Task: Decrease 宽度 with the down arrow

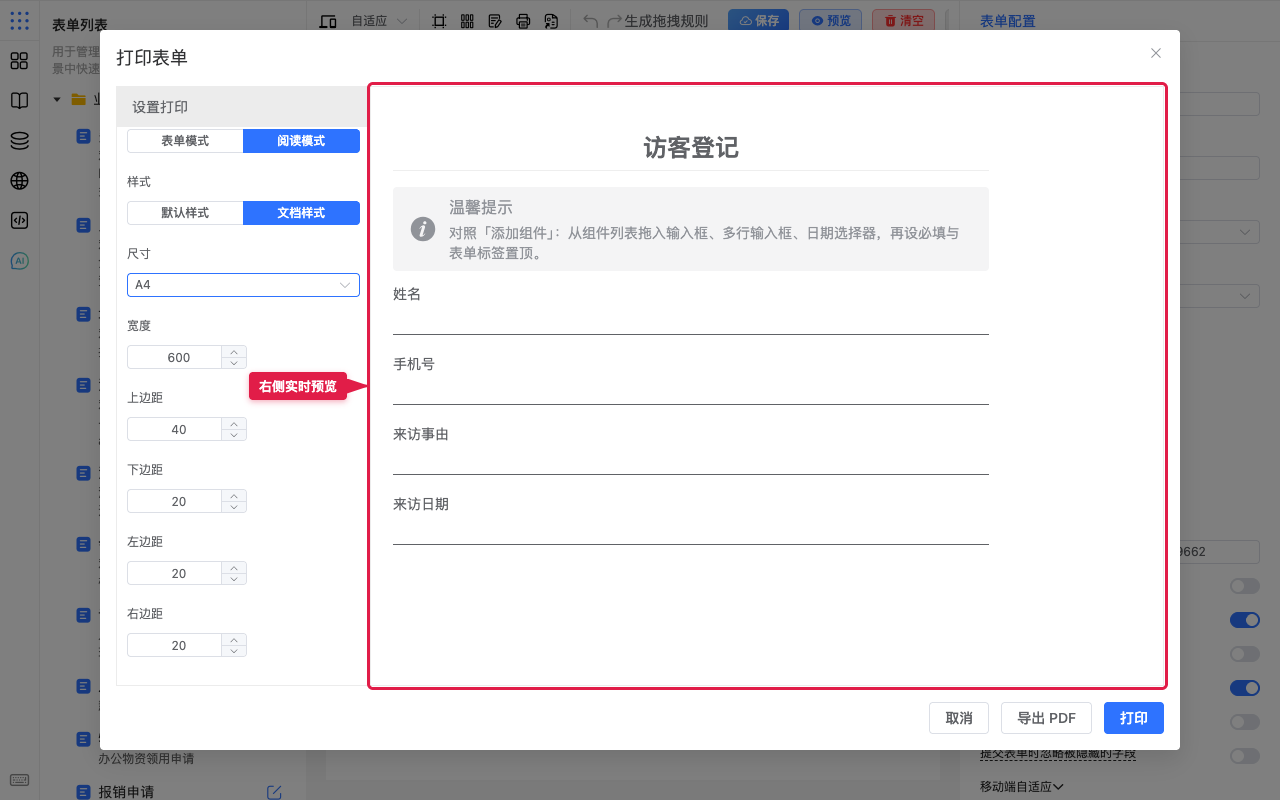Action: click(x=234, y=363)
